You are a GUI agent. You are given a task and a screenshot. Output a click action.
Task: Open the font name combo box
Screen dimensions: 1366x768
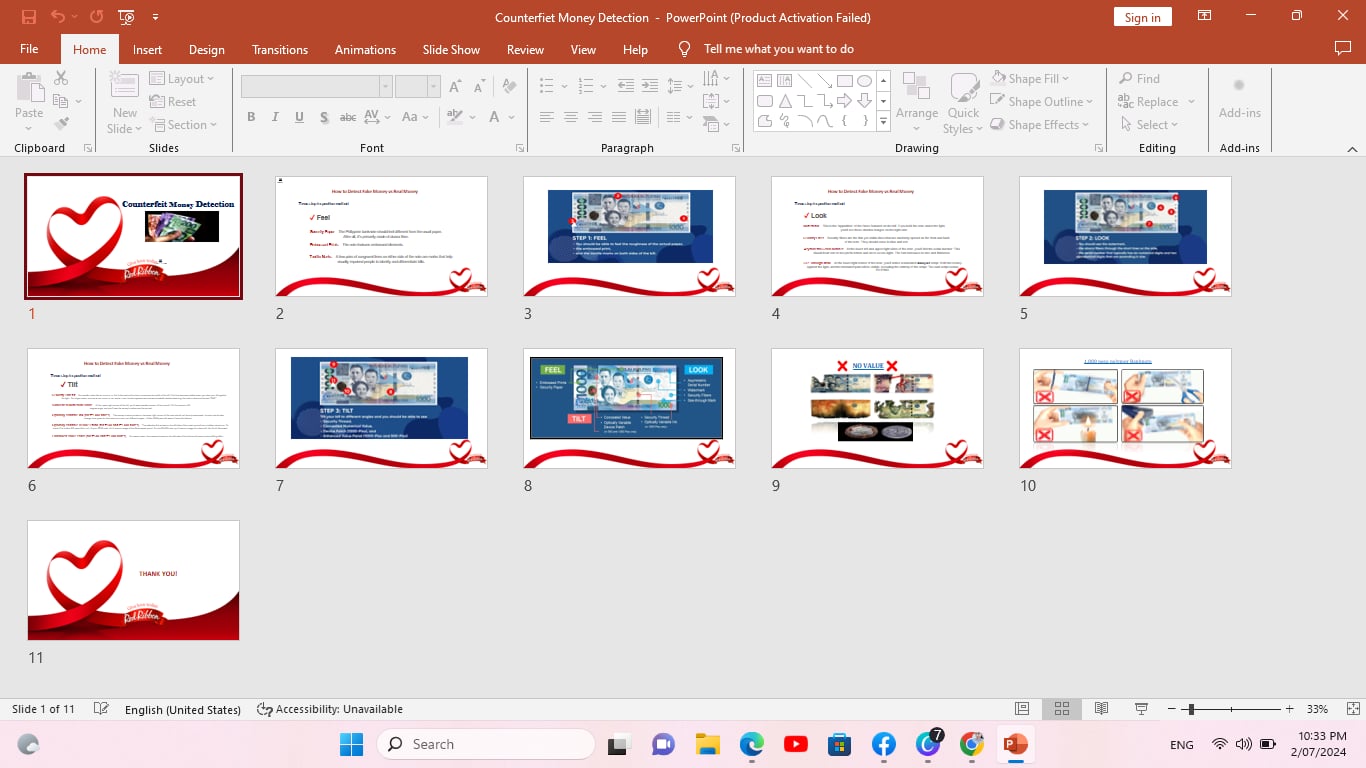pos(316,86)
